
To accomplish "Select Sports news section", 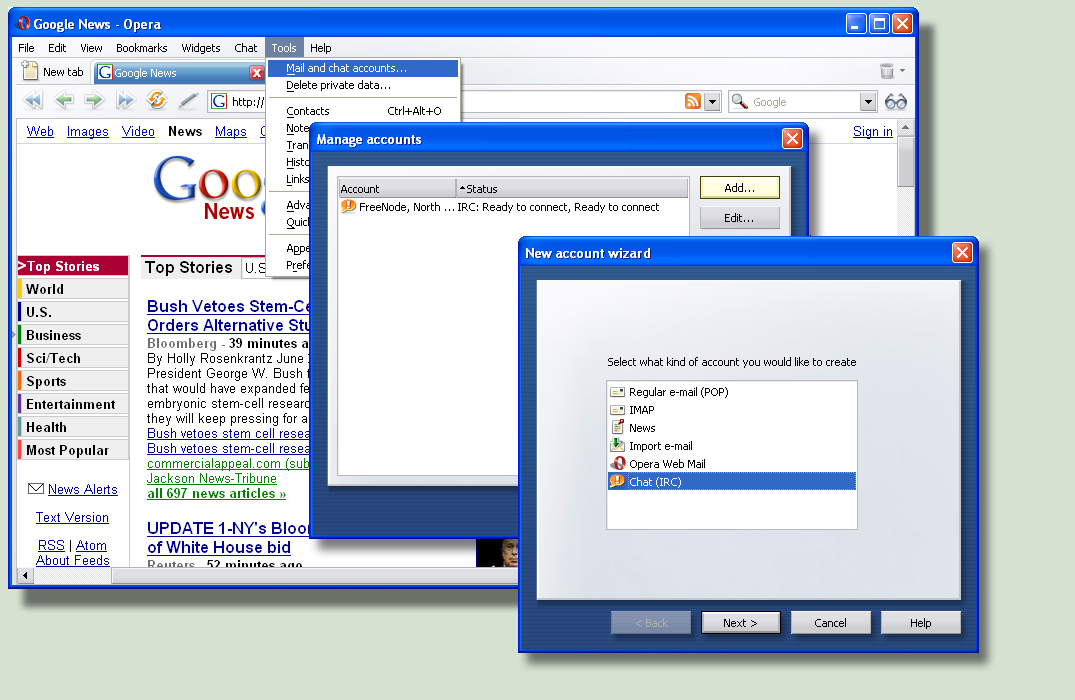I will [x=73, y=381].
